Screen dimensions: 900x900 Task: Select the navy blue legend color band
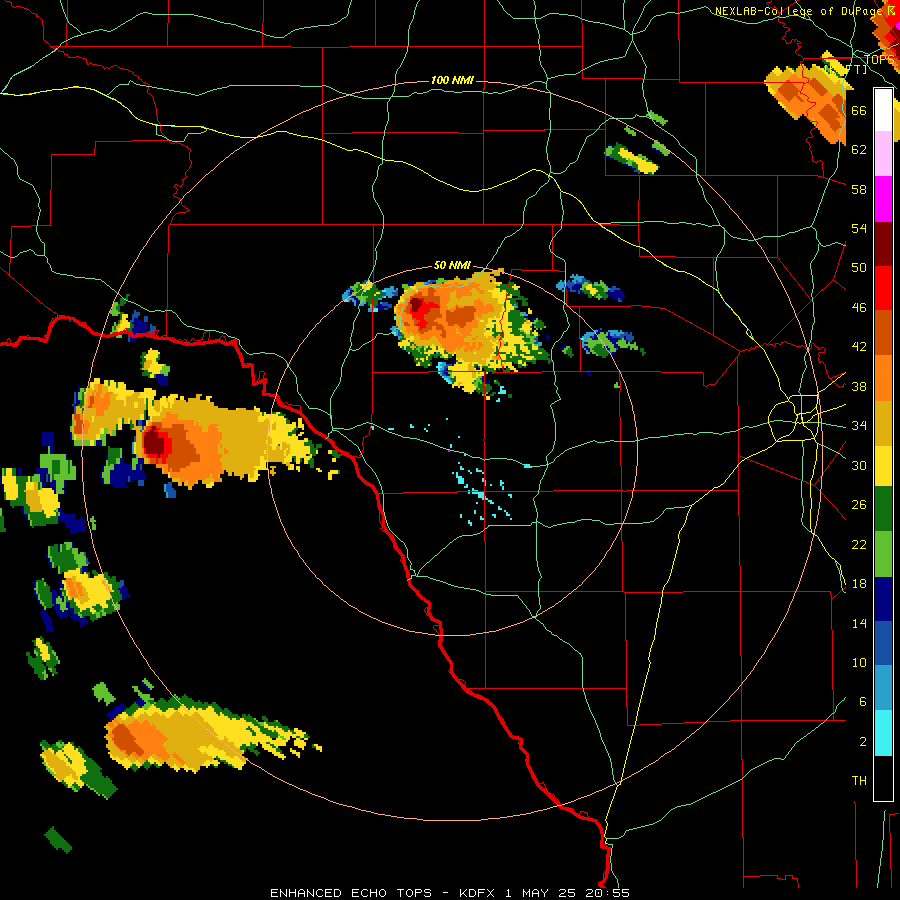point(883,599)
